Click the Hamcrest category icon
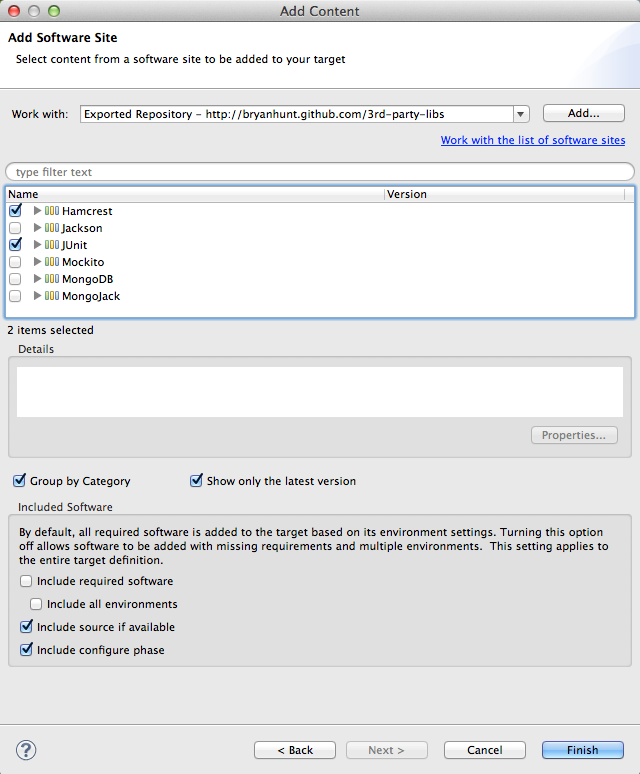 click(x=52, y=211)
